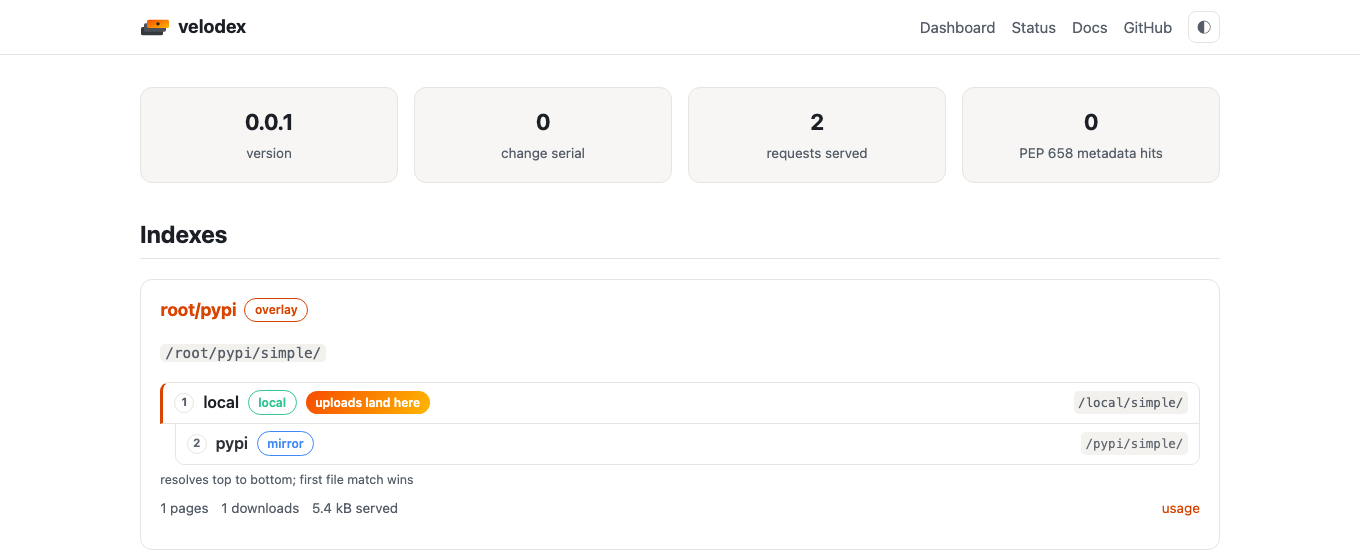Click the version 0.0.1 card
The height and width of the screenshot is (560, 1360).
tap(269, 135)
